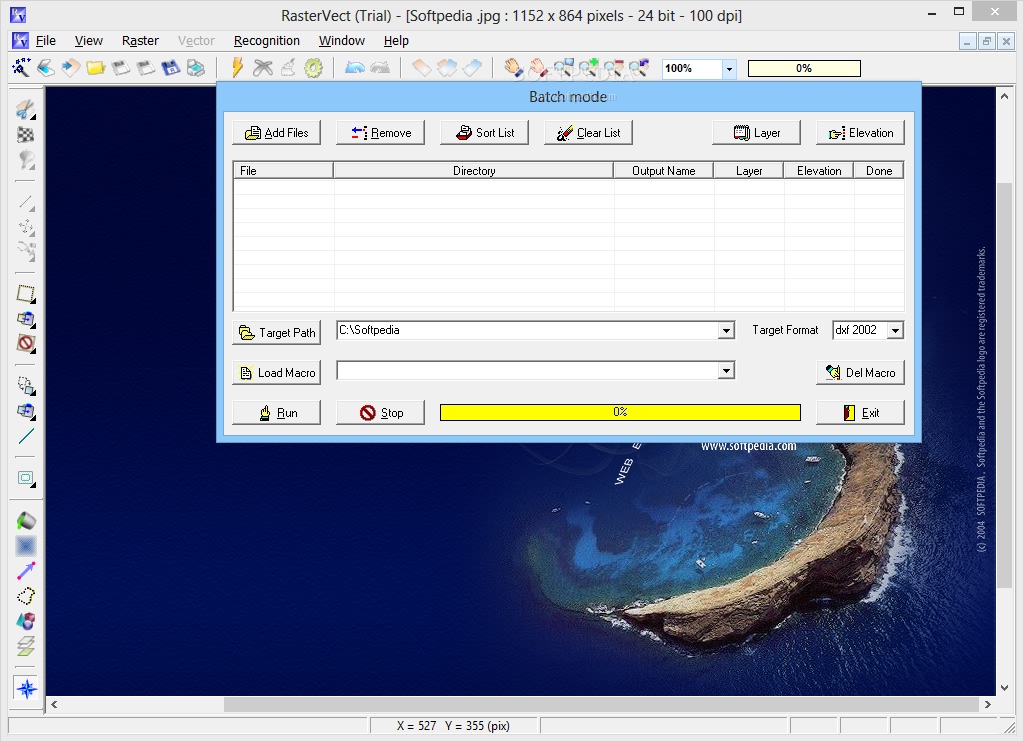This screenshot has height=742, width=1024.
Task: Click the Del Macro button
Action: [860, 372]
